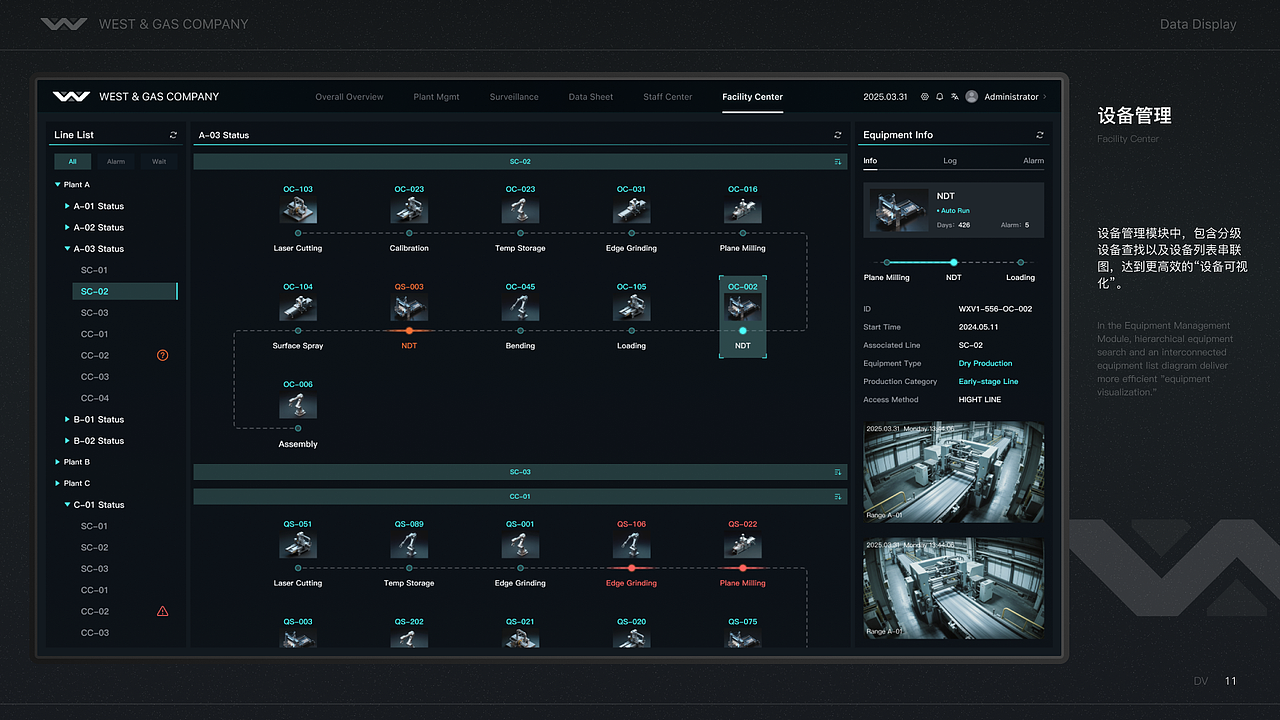This screenshot has width=1280, height=720.
Task: Open the notifications bell icon
Action: pyautogui.click(x=940, y=97)
